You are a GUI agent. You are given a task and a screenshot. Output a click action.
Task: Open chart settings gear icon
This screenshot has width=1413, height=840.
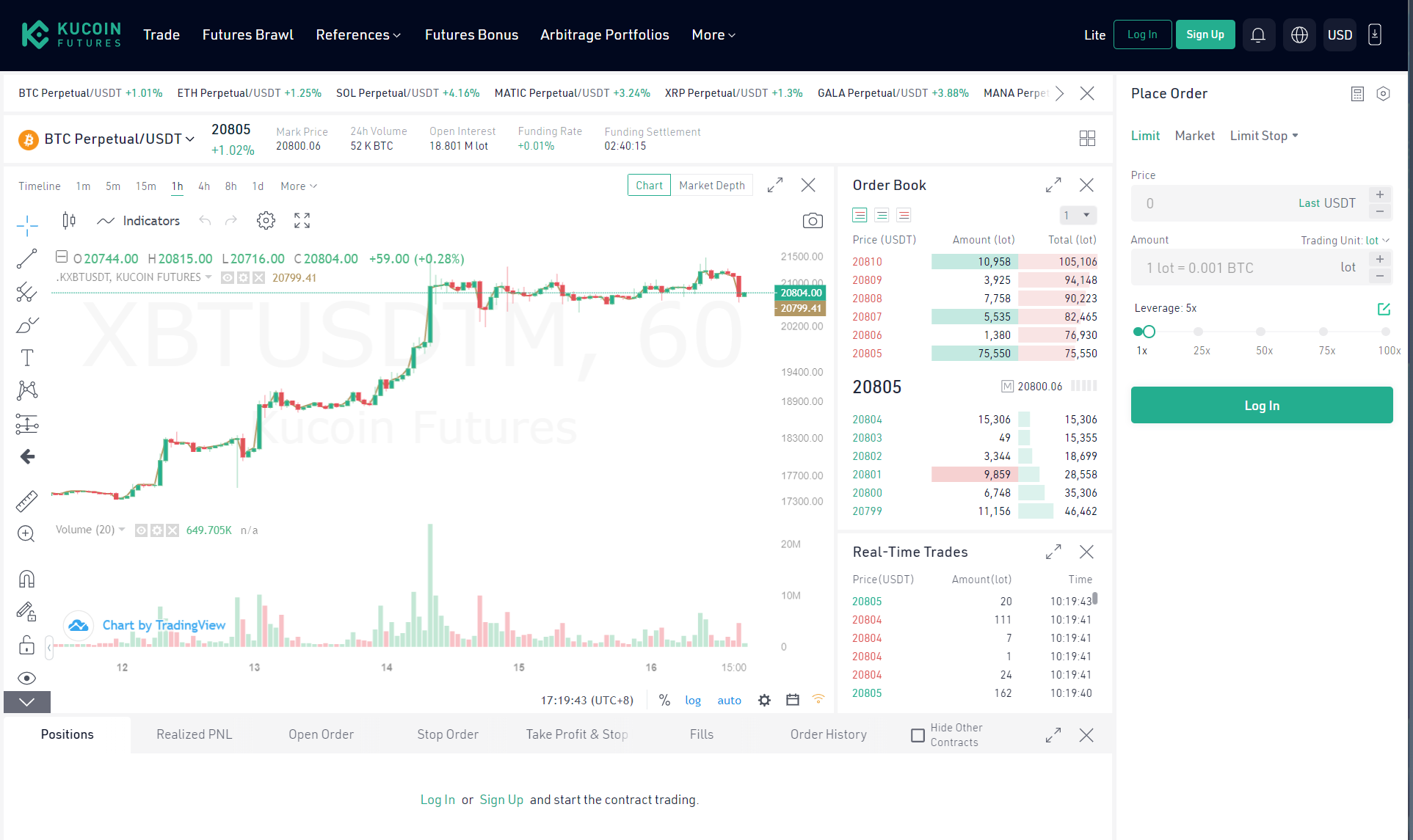[266, 221]
